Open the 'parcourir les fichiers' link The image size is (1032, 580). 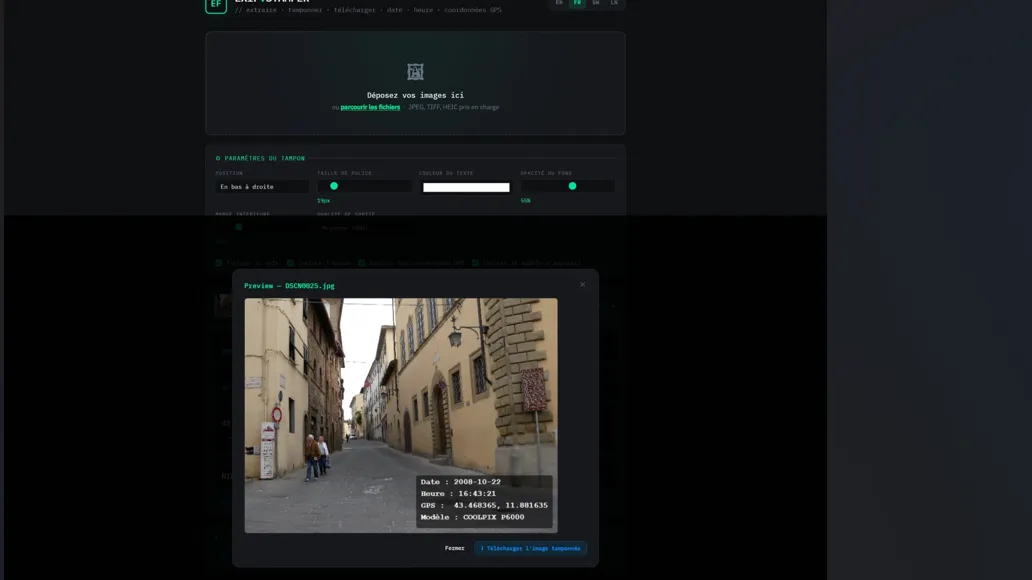point(370,107)
